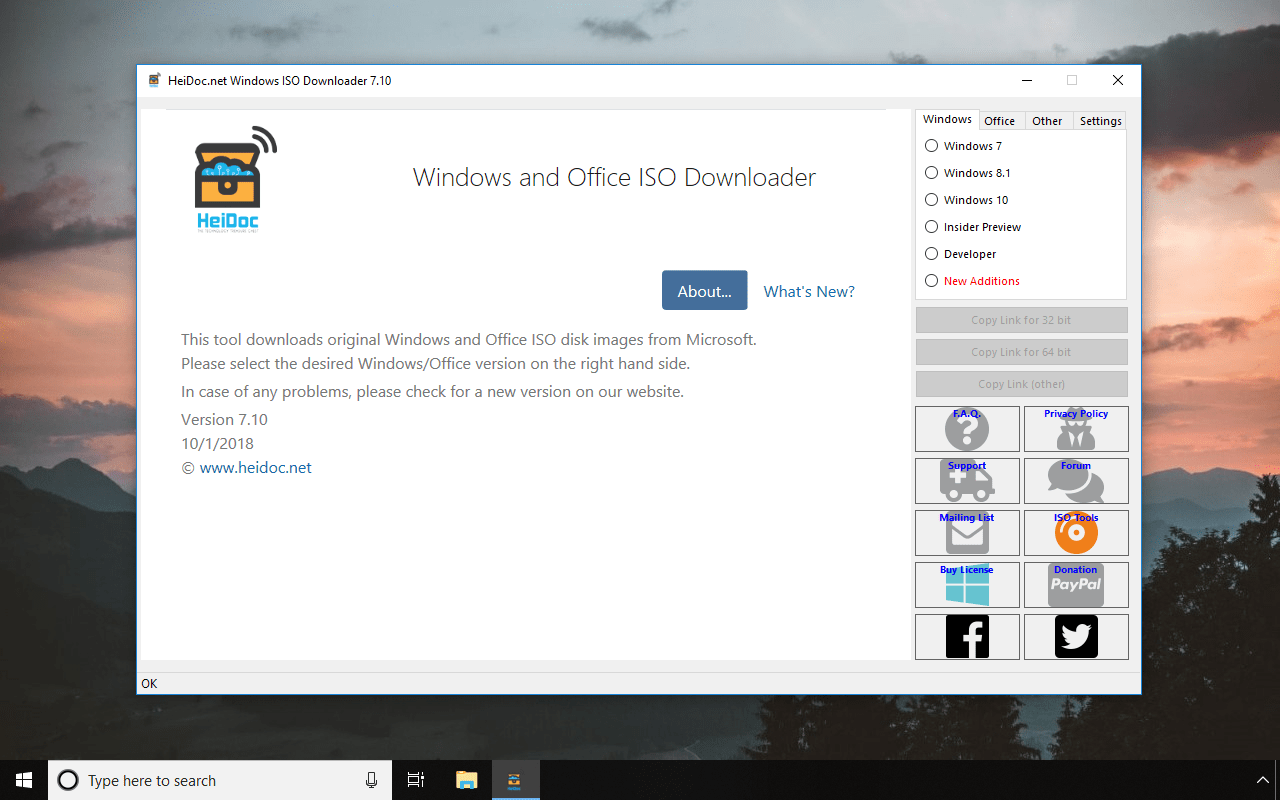This screenshot has height=800, width=1280.
Task: Click the taskbar search box
Action: 220,780
